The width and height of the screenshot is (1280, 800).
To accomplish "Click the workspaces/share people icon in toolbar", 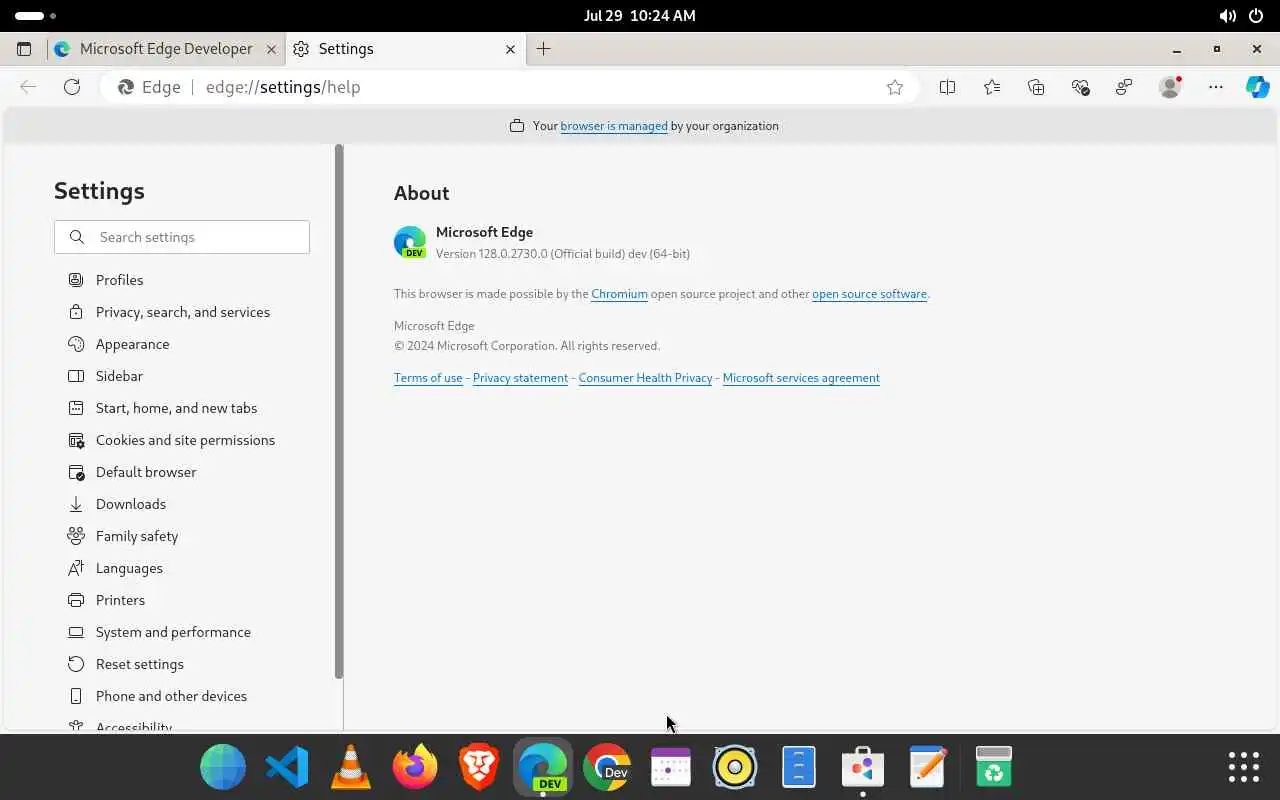I will pyautogui.click(x=1124, y=87).
